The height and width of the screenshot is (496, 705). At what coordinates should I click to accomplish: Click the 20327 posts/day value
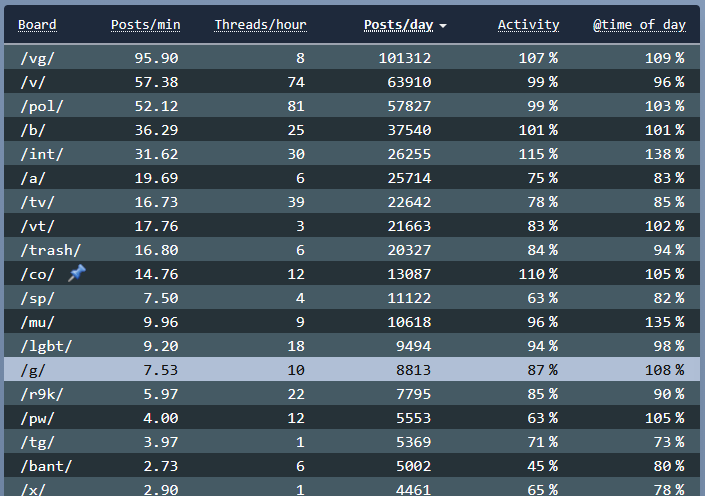[409, 250]
